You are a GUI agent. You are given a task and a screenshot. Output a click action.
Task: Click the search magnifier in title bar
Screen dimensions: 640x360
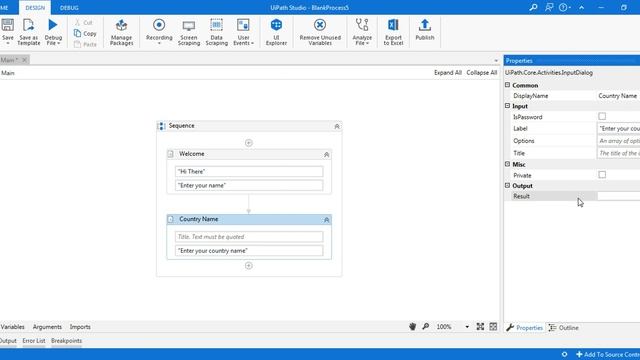(x=533, y=7)
